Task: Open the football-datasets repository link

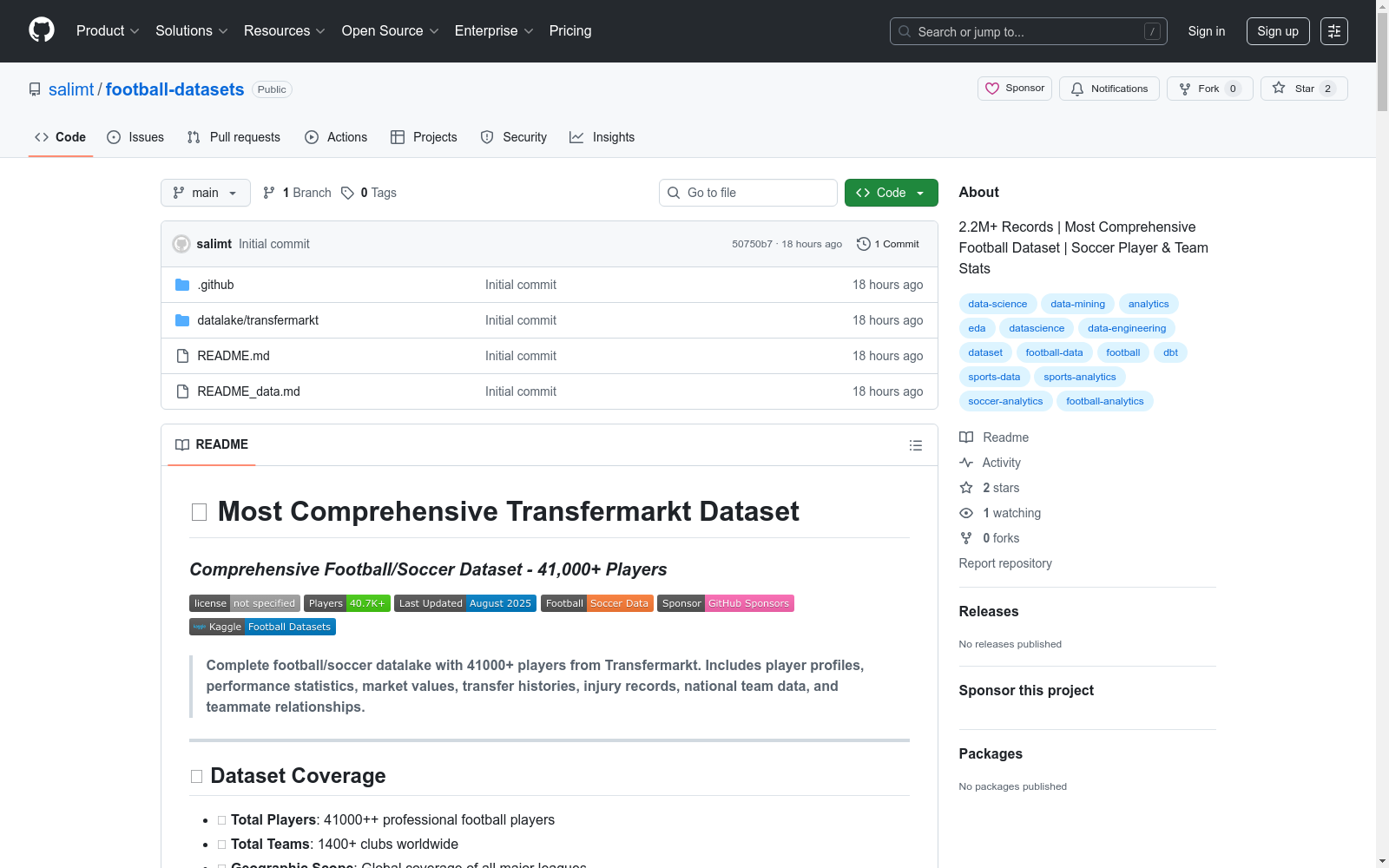Action: click(x=175, y=89)
